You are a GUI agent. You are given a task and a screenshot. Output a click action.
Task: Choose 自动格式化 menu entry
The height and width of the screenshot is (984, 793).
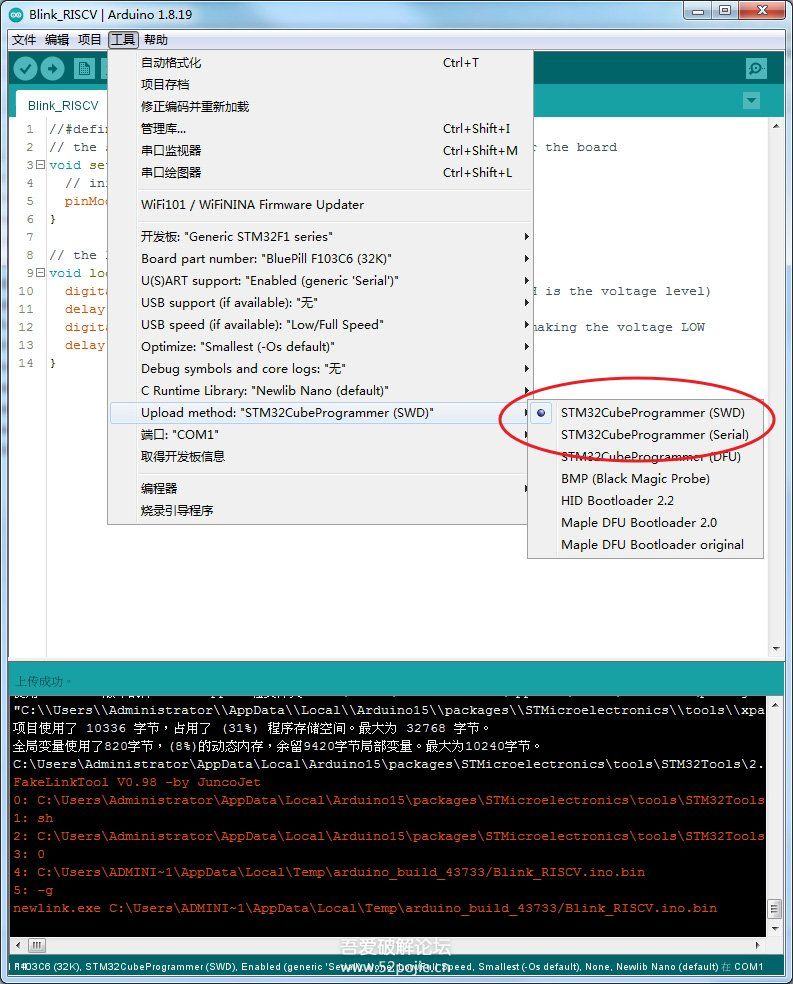(x=320, y=63)
